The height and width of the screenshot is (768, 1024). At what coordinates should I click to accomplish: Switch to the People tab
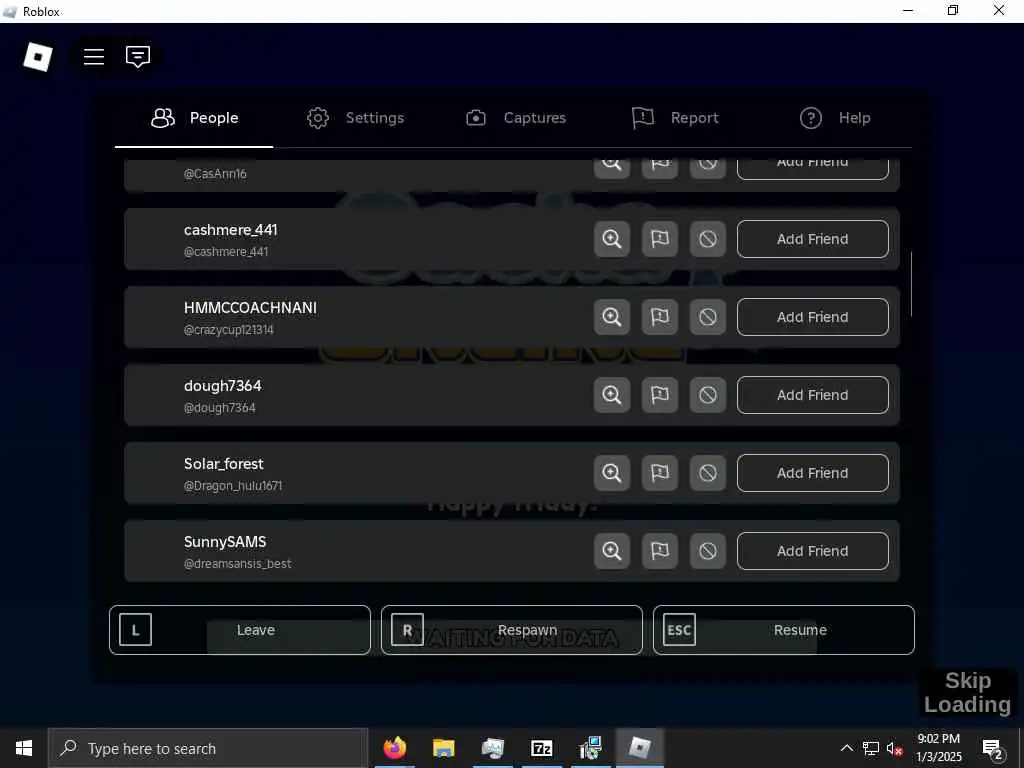[194, 118]
